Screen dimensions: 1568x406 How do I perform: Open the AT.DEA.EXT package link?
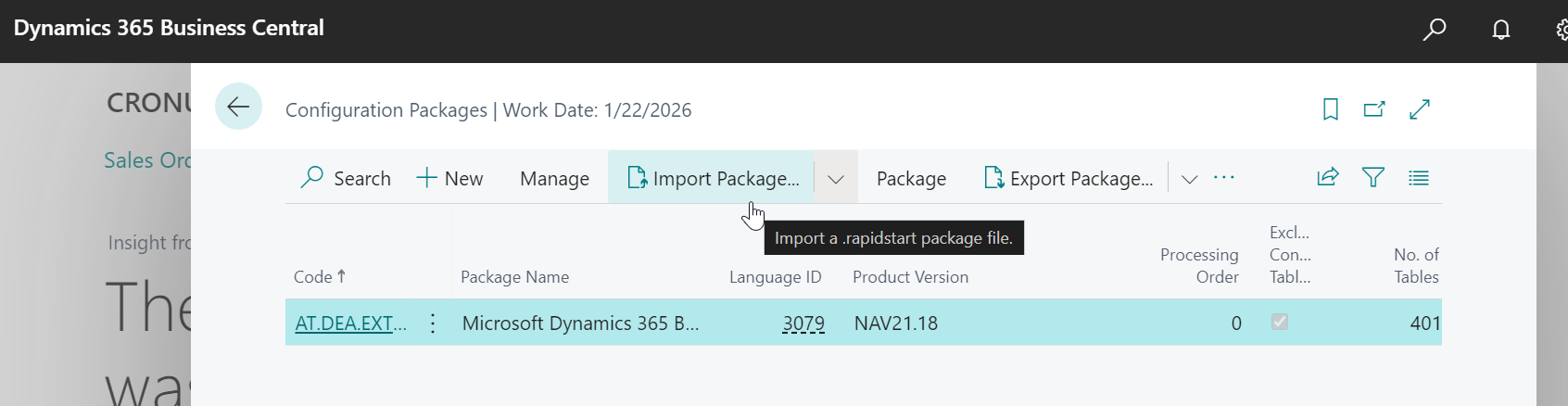pos(350,324)
